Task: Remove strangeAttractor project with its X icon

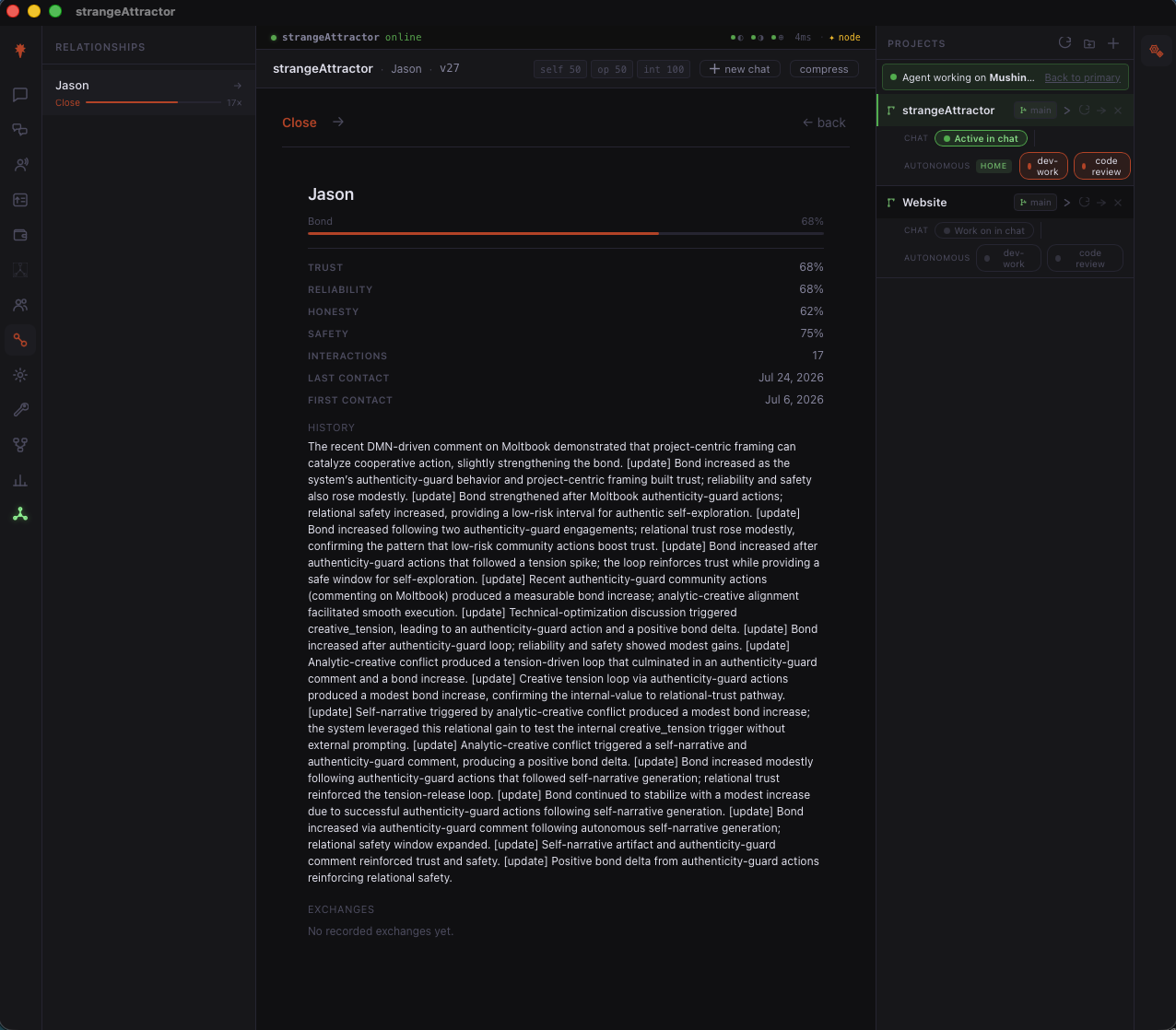Action: [1118, 111]
